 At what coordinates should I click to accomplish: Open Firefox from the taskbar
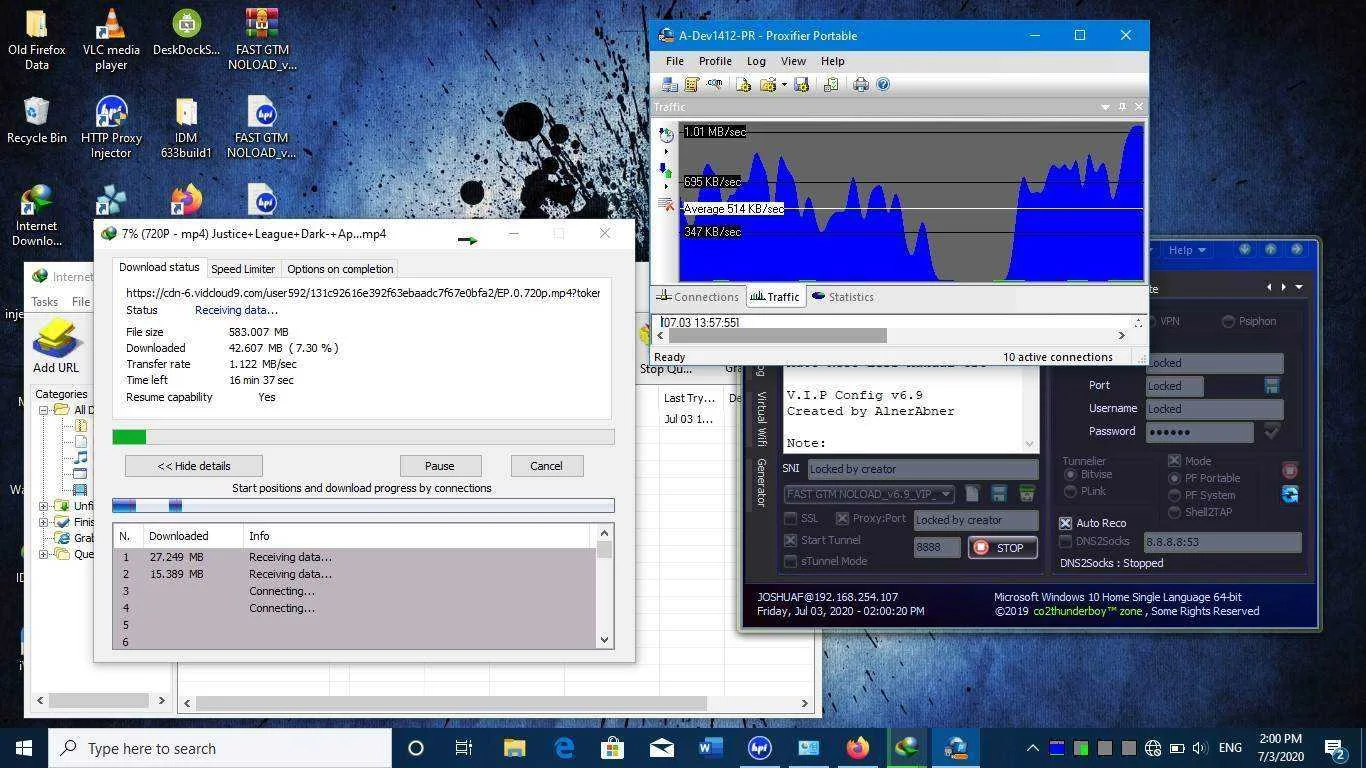tap(857, 748)
